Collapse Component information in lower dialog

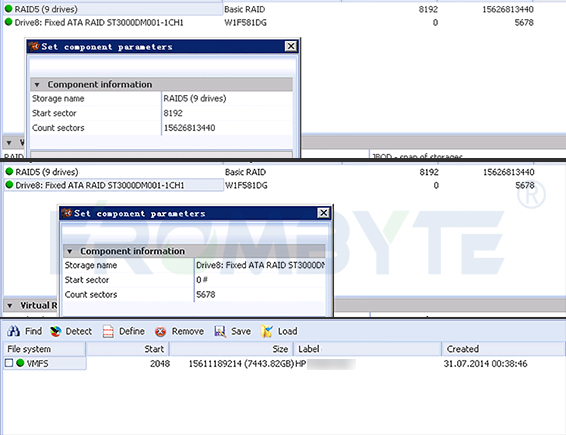[70, 251]
